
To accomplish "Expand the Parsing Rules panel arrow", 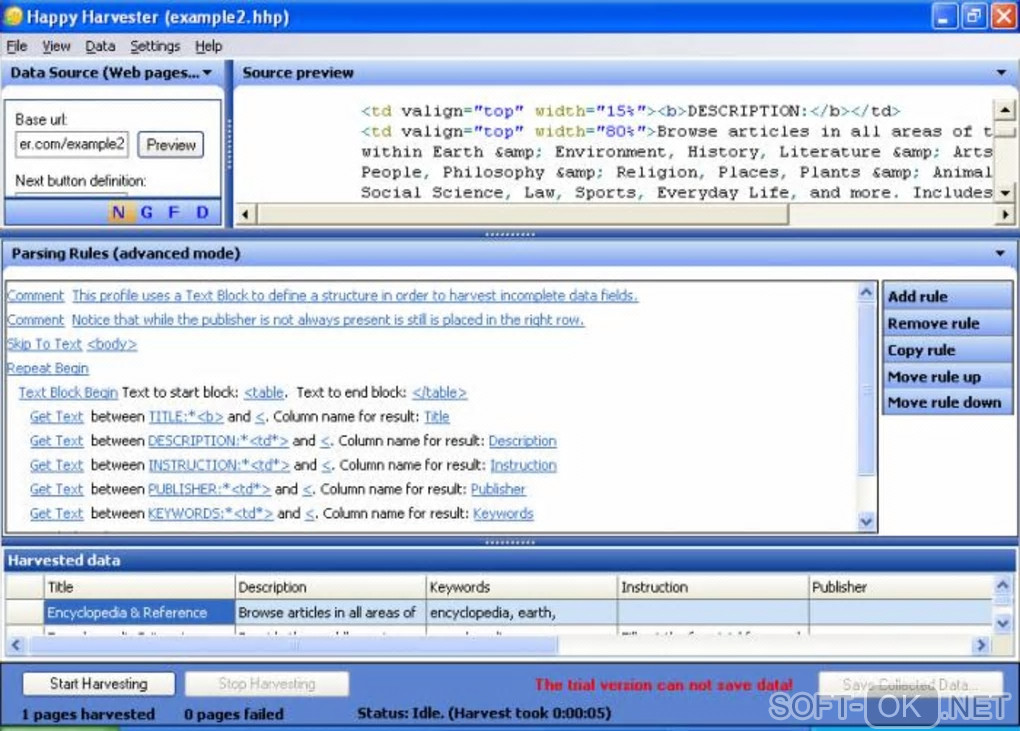I will click(x=1000, y=253).
